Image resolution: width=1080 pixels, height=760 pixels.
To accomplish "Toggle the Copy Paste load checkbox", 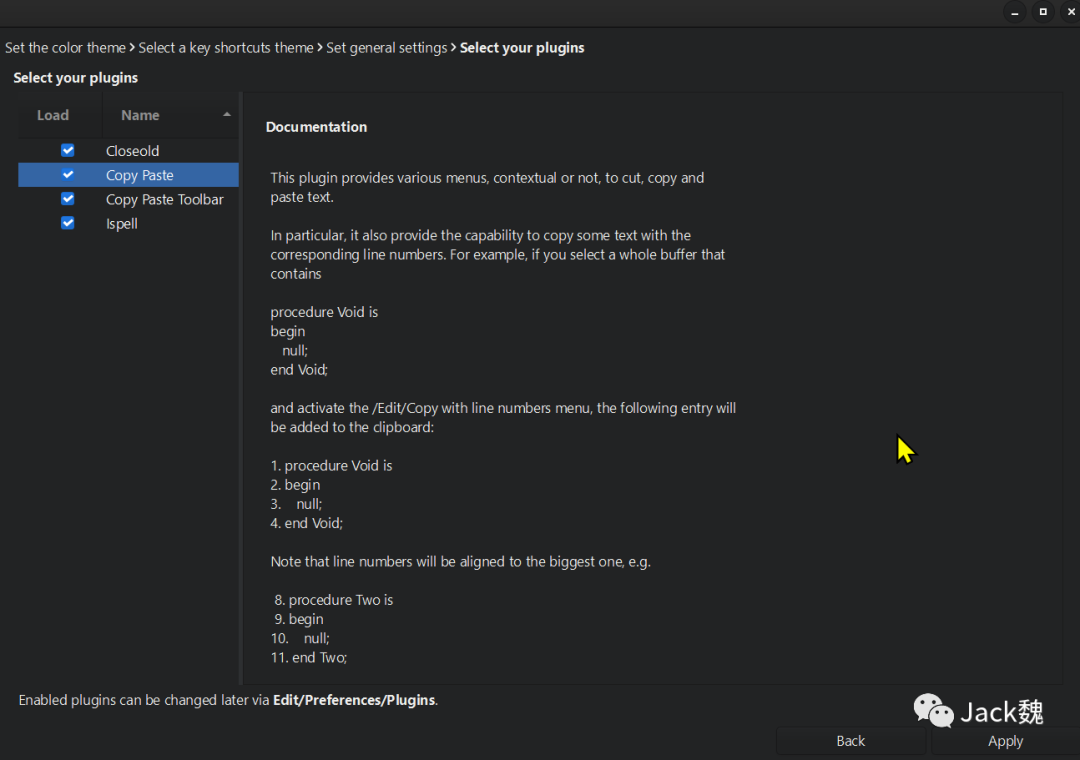I will [x=68, y=175].
